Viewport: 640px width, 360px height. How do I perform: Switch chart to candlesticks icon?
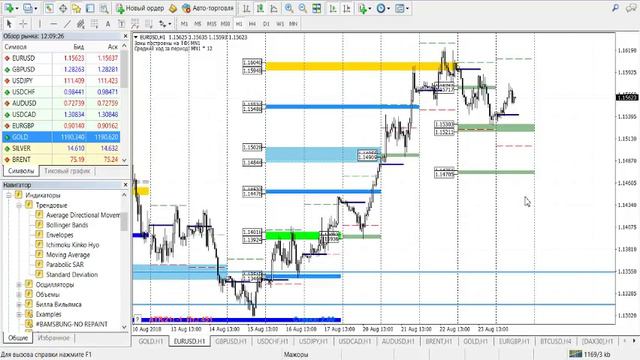coord(260,8)
